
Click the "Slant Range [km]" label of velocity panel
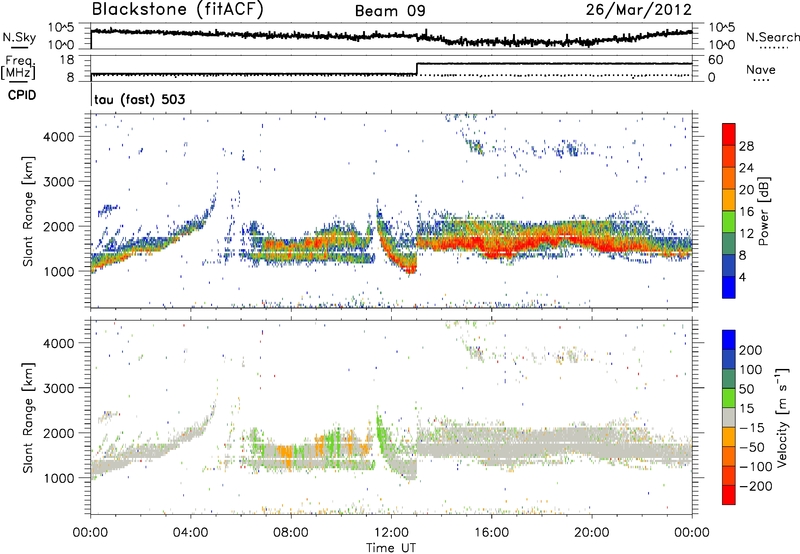pos(28,417)
